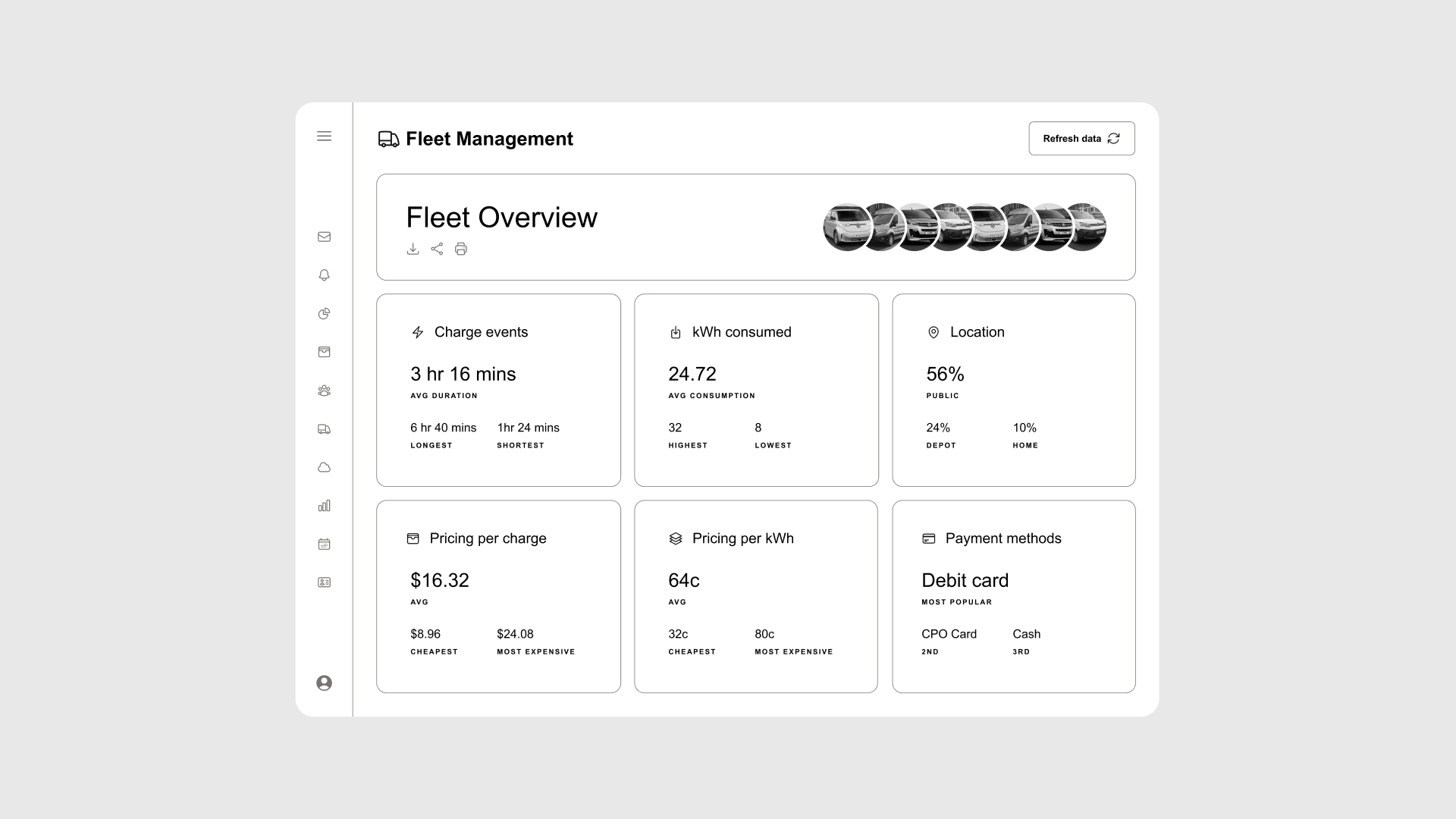
Task: Open the mail messages sidebar icon
Action: [325, 237]
